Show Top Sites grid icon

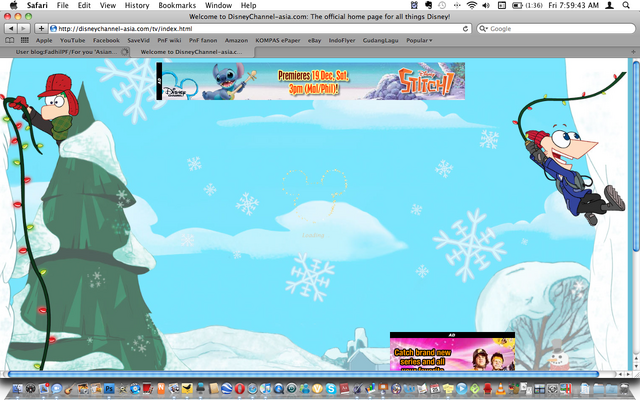click(x=24, y=40)
